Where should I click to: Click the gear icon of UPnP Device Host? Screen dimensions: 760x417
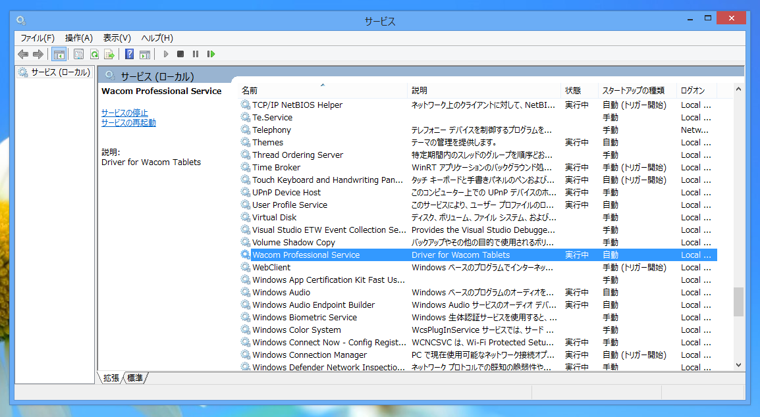pos(246,192)
